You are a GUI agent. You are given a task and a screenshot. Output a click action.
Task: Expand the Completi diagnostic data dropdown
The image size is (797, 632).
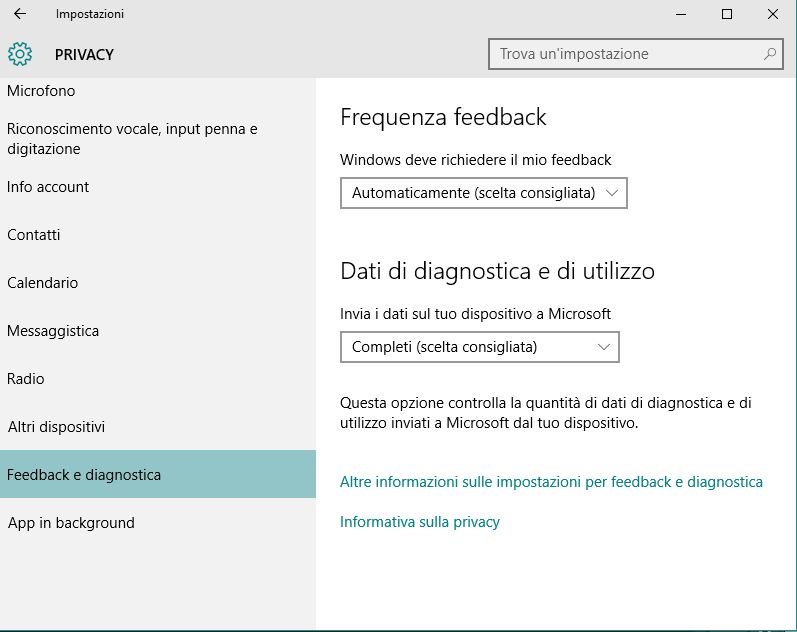pyautogui.click(x=479, y=347)
